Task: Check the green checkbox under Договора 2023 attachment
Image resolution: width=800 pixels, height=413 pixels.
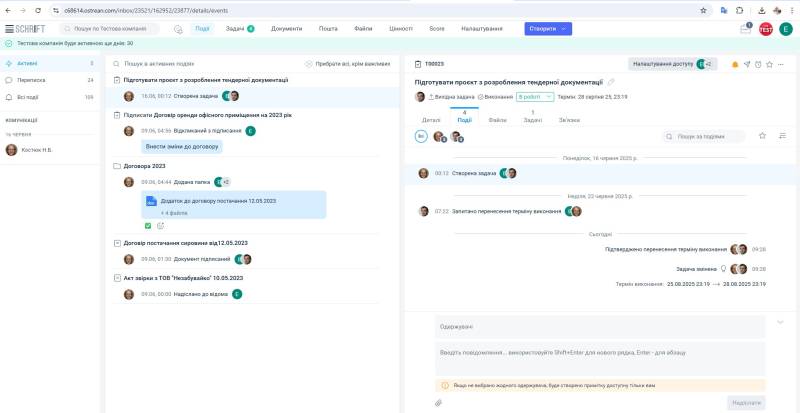Action: [148, 226]
